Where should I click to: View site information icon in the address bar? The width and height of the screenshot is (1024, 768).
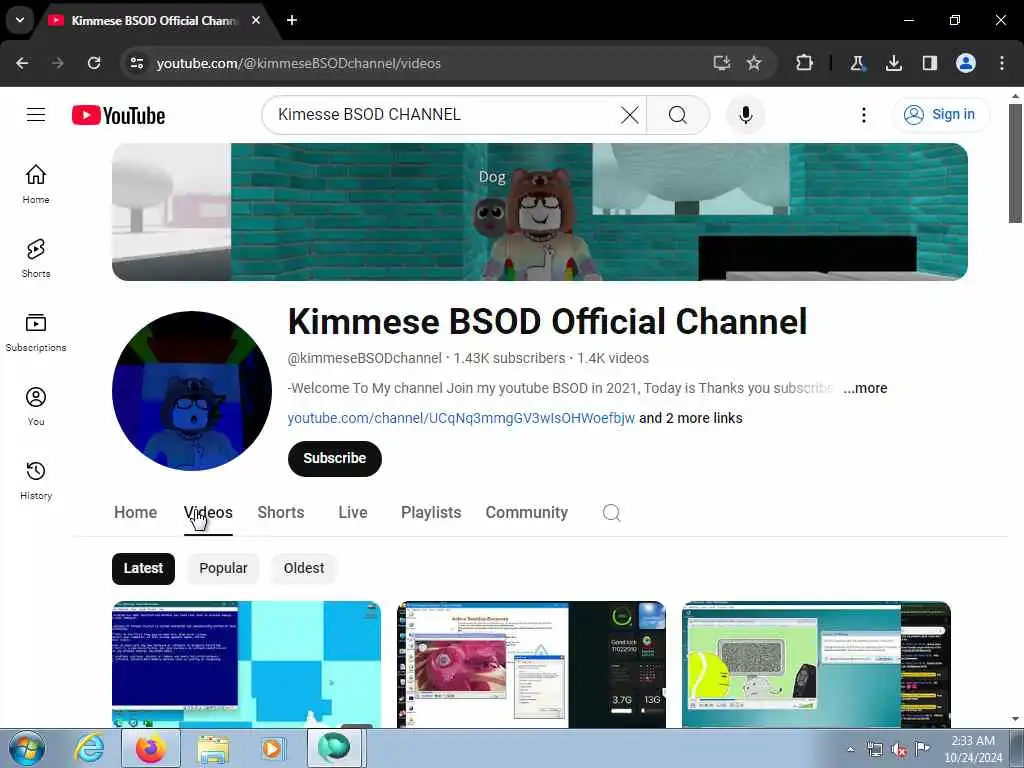(x=136, y=63)
